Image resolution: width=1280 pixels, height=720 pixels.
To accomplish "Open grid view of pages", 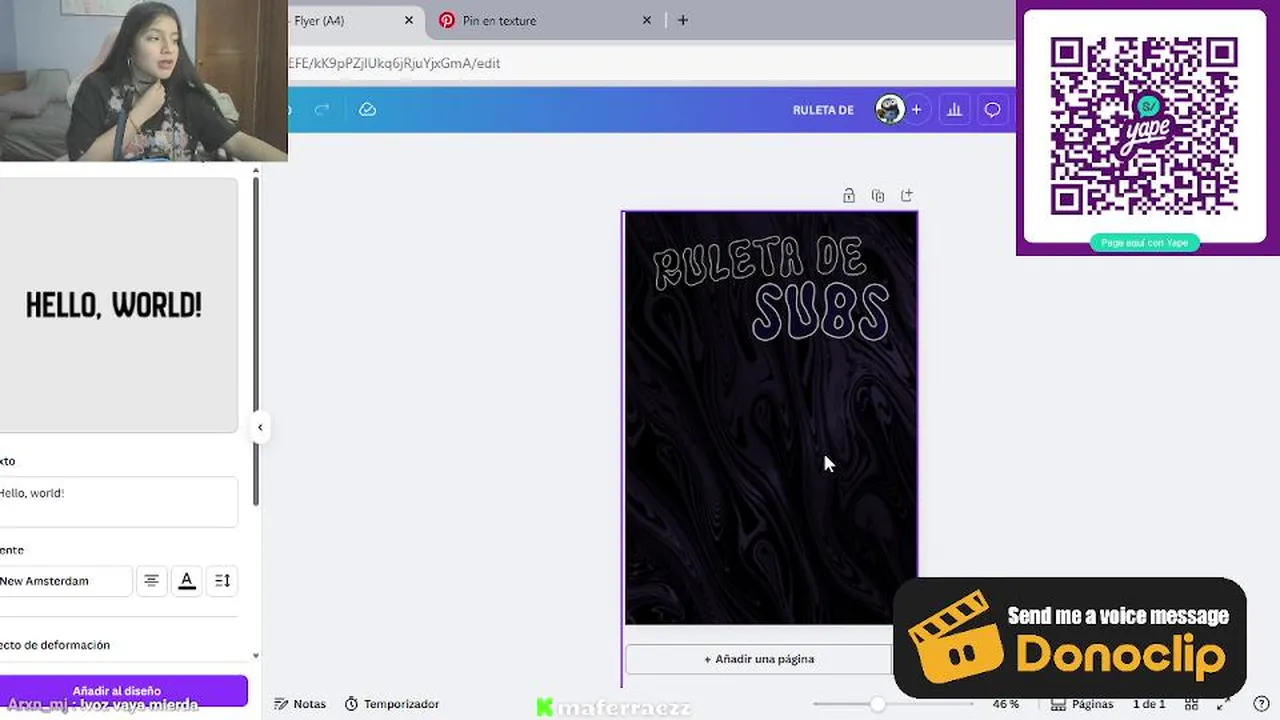I will pyautogui.click(x=1191, y=704).
